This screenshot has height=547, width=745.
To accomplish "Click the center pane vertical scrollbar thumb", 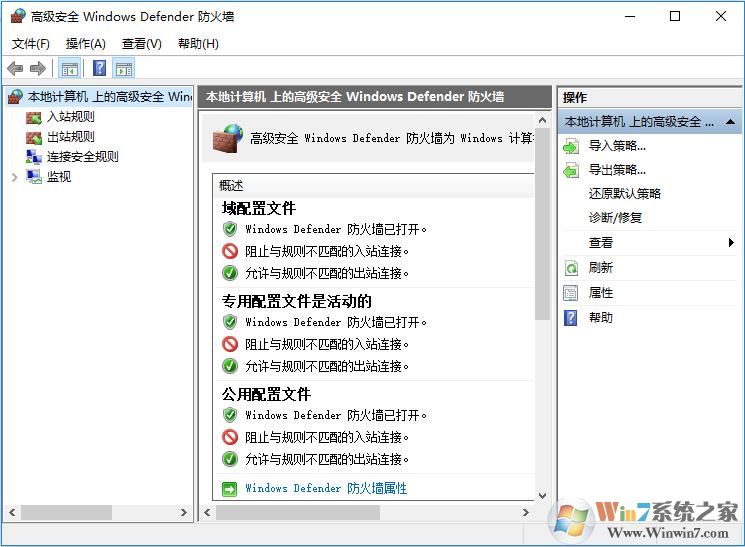I will click(x=542, y=224).
